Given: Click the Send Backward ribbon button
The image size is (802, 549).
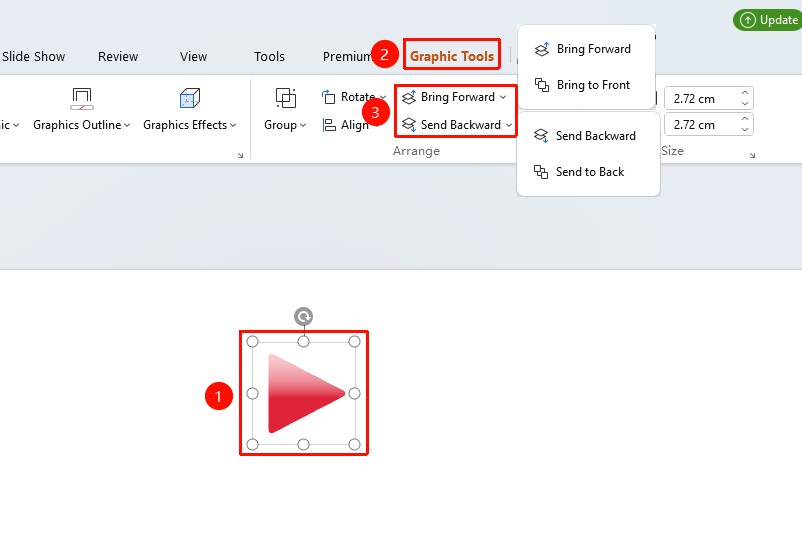Looking at the screenshot, I should 451,125.
